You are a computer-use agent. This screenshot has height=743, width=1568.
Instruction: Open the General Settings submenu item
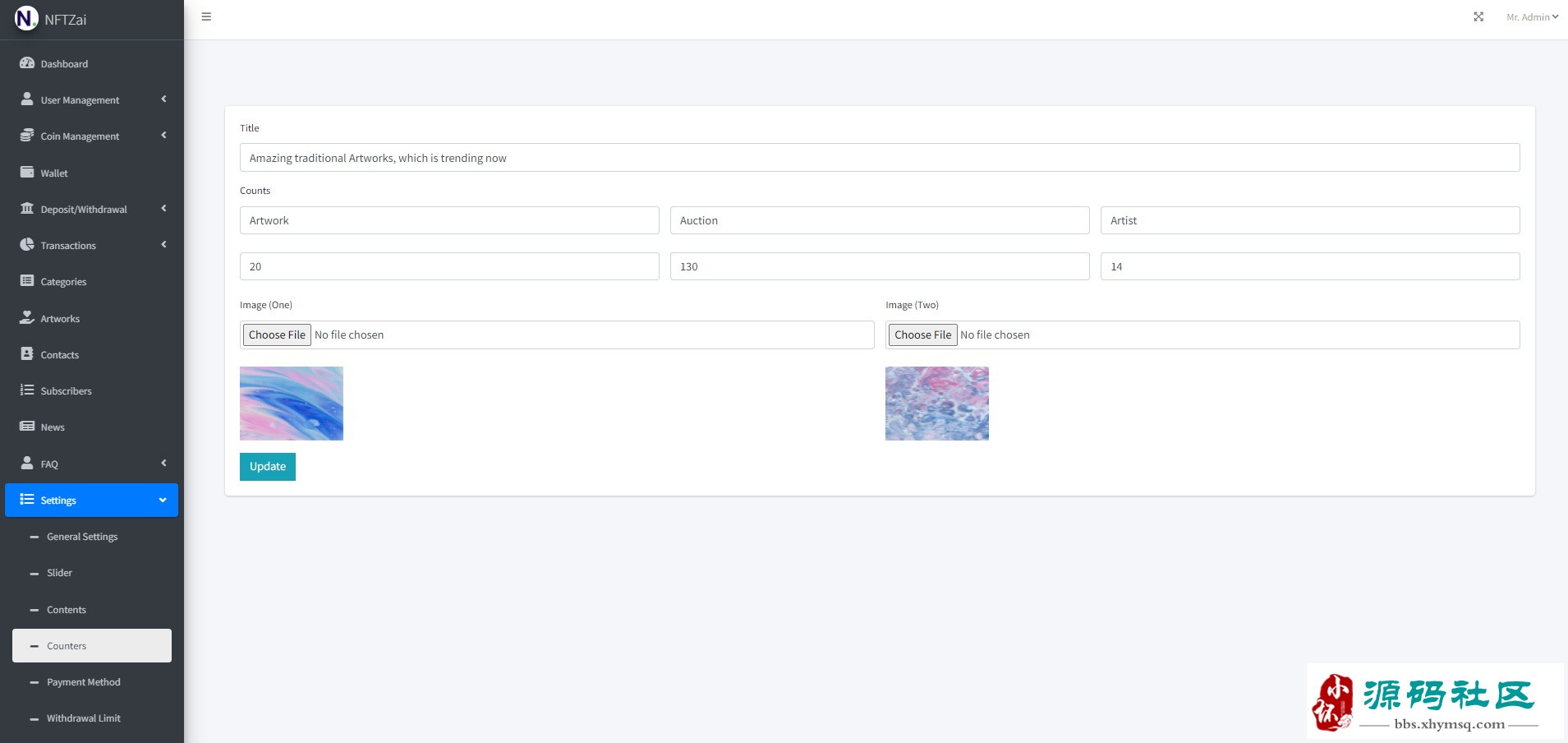point(82,537)
